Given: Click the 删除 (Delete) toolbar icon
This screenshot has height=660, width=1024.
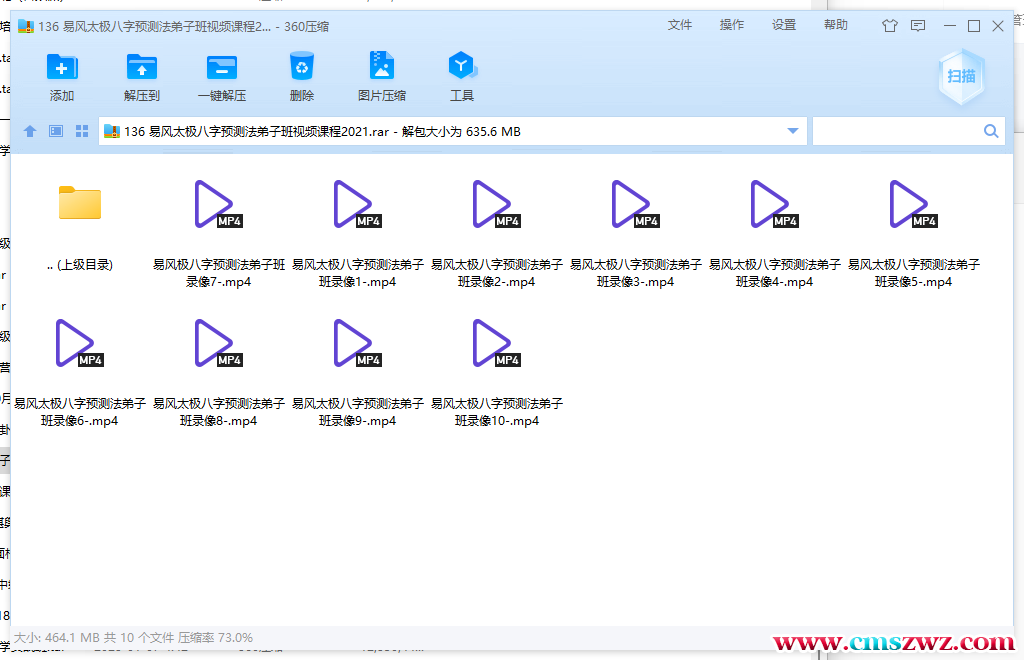Looking at the screenshot, I should [x=302, y=75].
